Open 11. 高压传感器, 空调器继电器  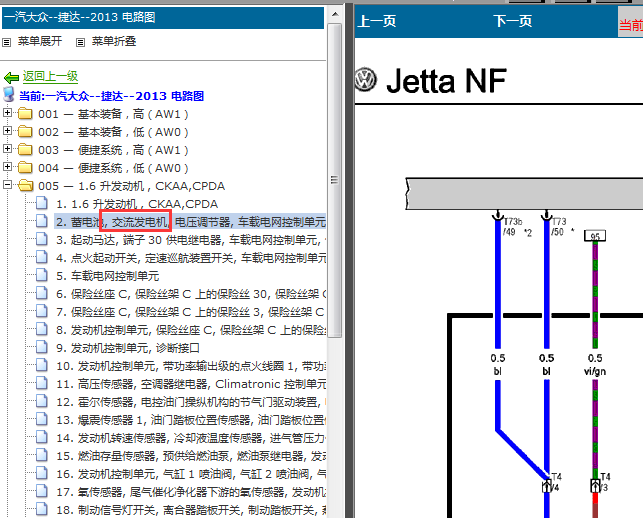[191, 384]
